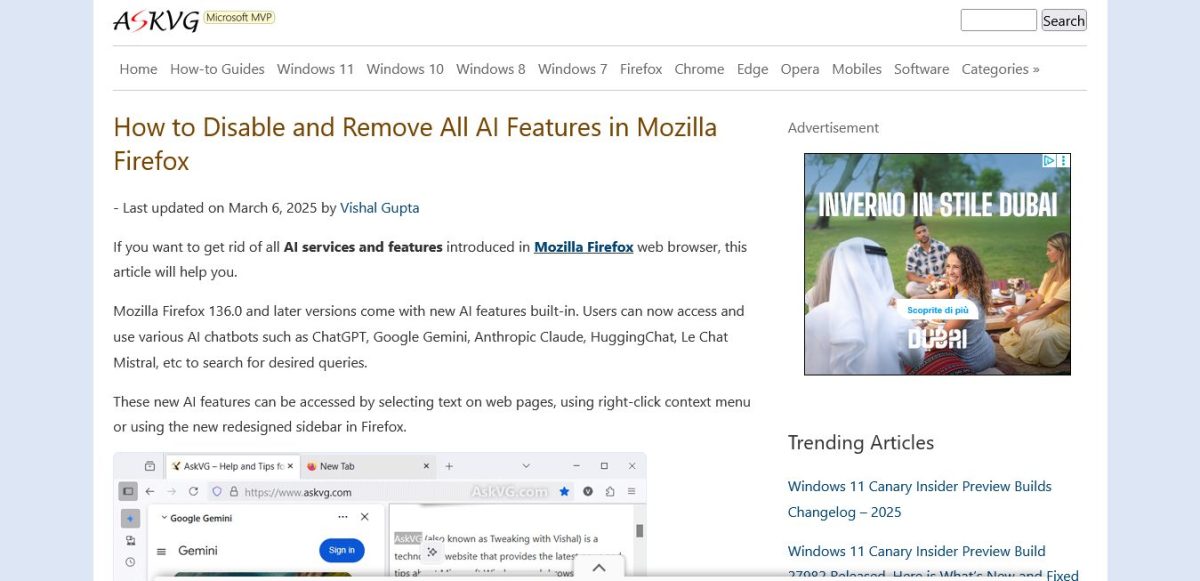Click the Scoprite di più ad button
Screen dimensions: 1200x581
point(937,311)
